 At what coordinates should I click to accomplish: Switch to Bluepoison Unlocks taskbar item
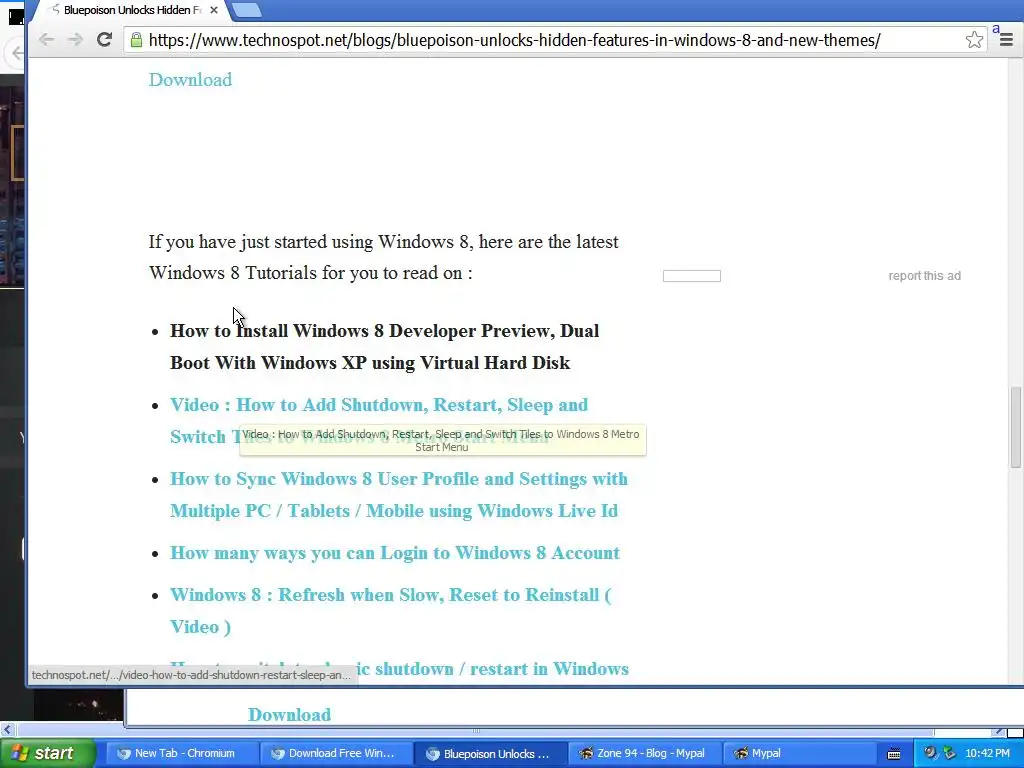pos(490,753)
